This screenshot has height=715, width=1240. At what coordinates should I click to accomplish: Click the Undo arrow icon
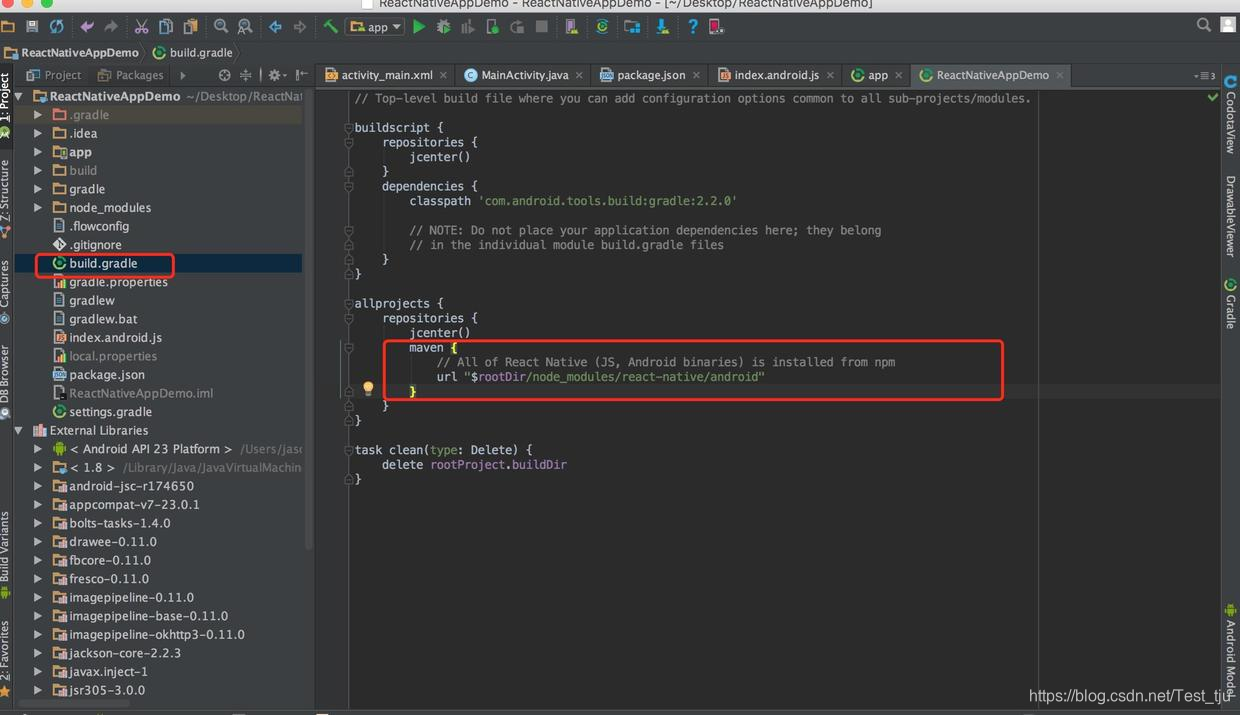(x=87, y=26)
